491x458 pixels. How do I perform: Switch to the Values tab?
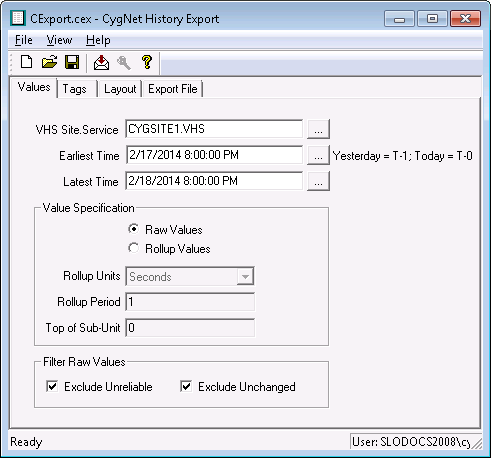click(34, 87)
